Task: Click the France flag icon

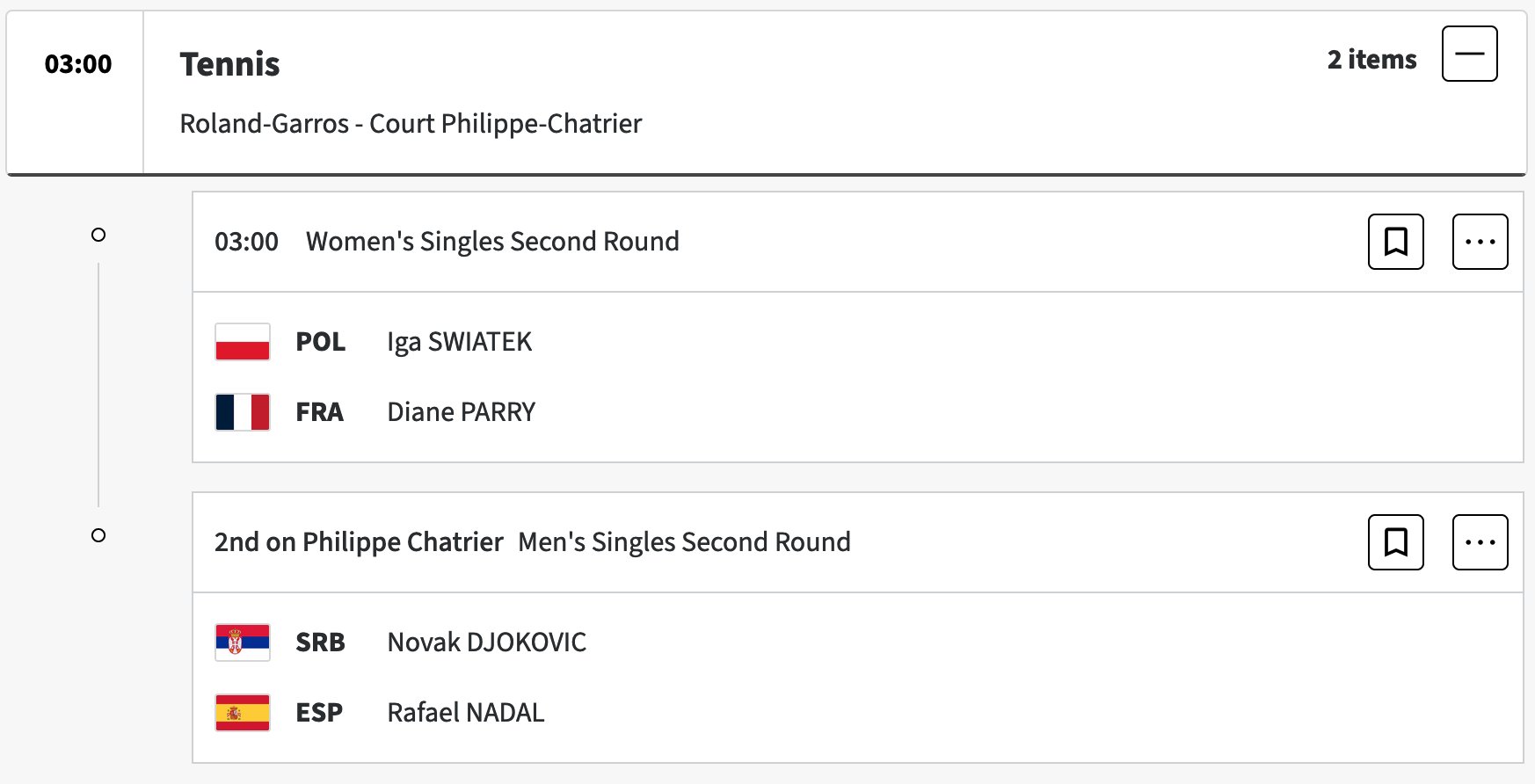Action: click(243, 412)
